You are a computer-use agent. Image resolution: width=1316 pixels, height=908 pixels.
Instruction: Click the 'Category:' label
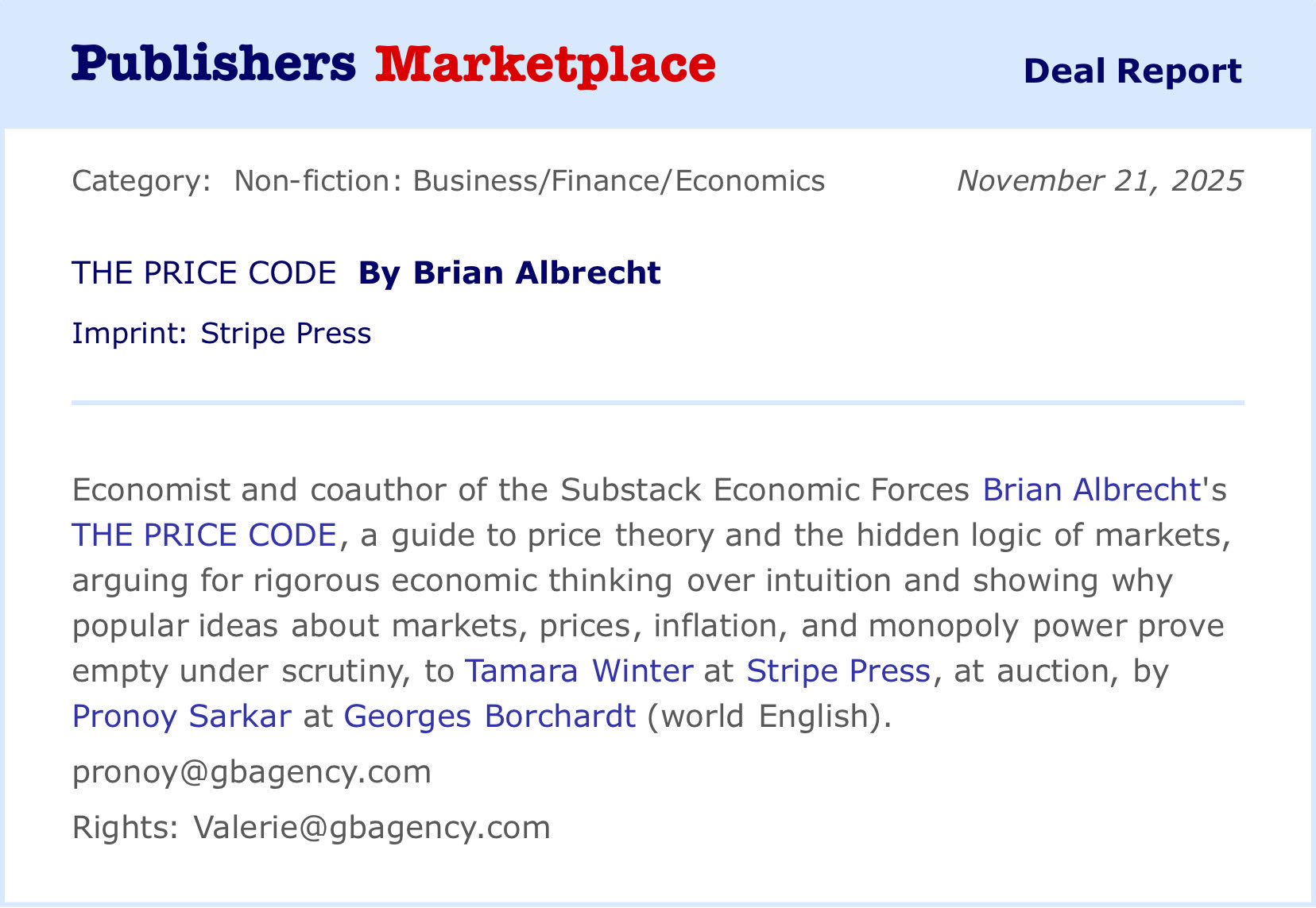coord(141,181)
